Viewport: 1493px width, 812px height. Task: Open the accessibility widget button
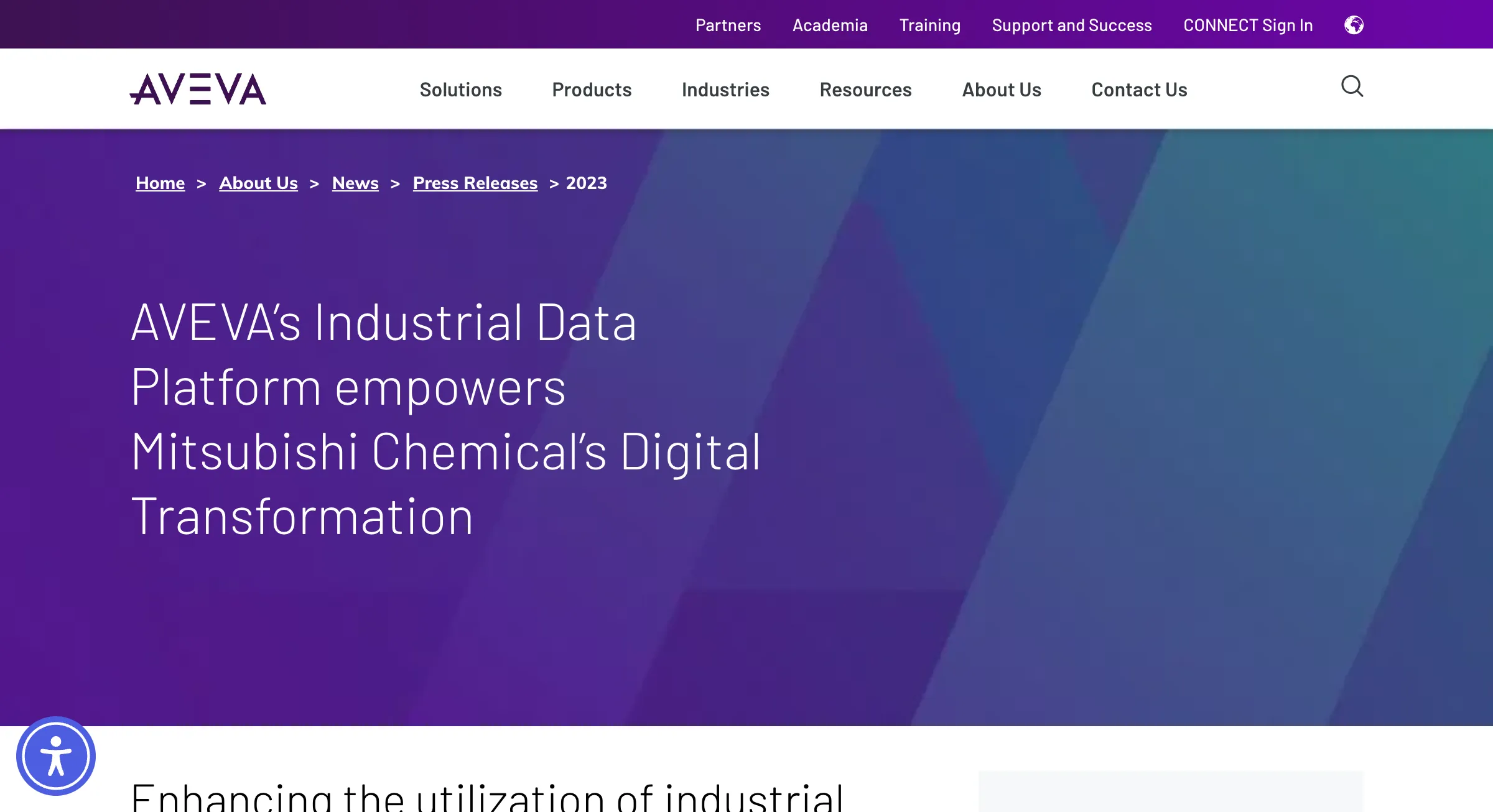pos(56,756)
